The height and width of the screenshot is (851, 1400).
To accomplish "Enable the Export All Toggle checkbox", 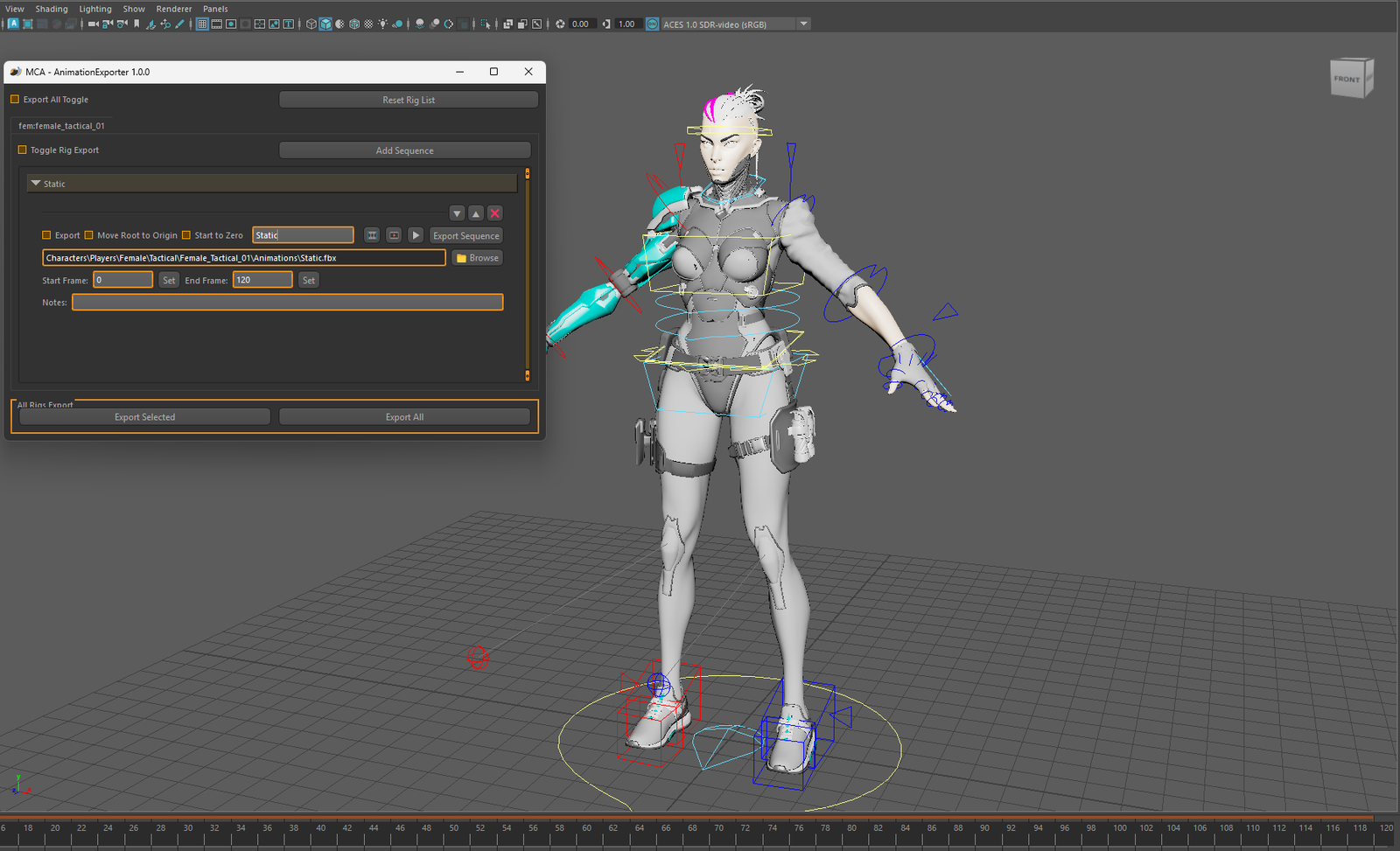I will pos(15,99).
